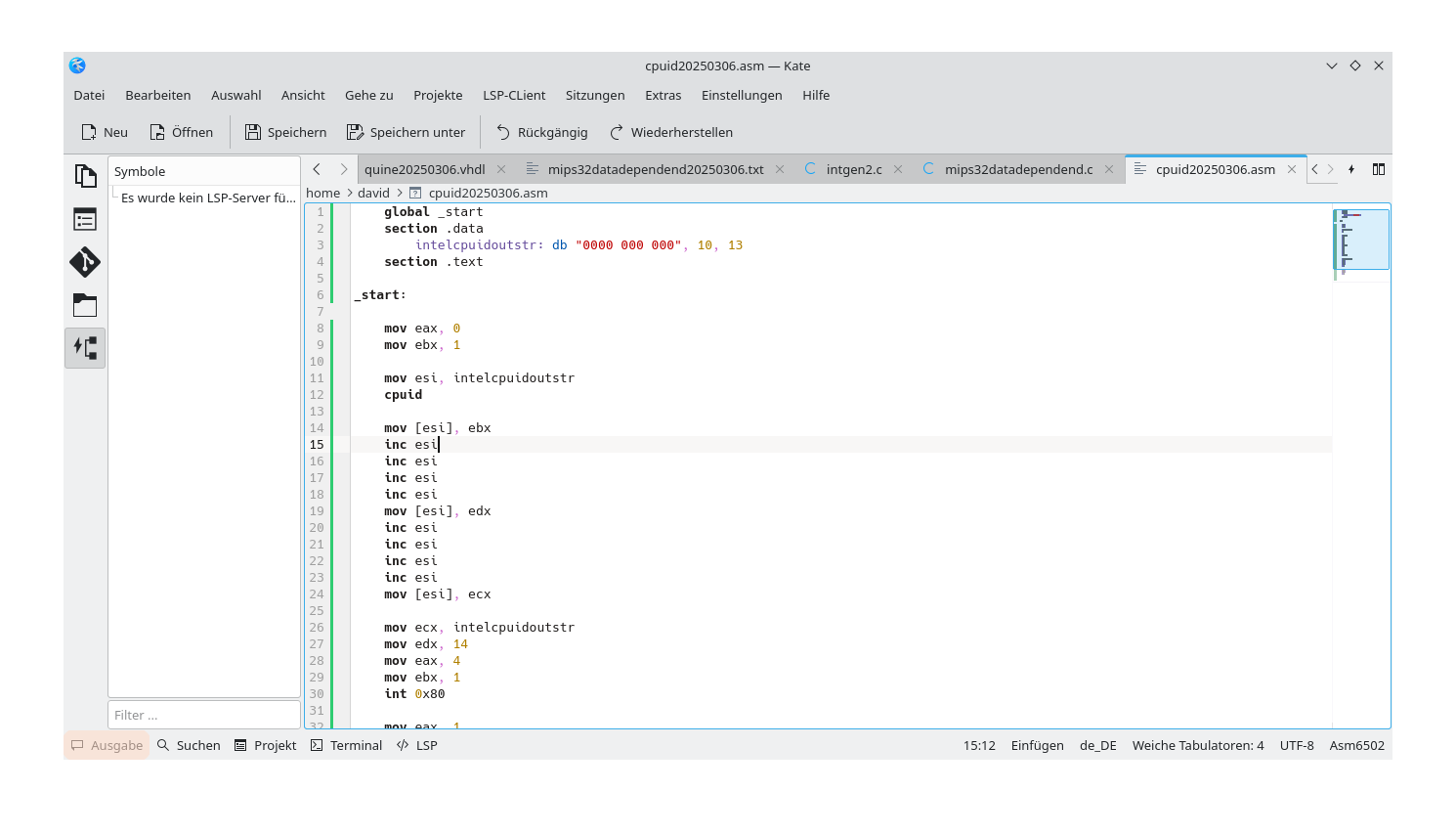Split the editor view with split icon

pyautogui.click(x=1378, y=168)
